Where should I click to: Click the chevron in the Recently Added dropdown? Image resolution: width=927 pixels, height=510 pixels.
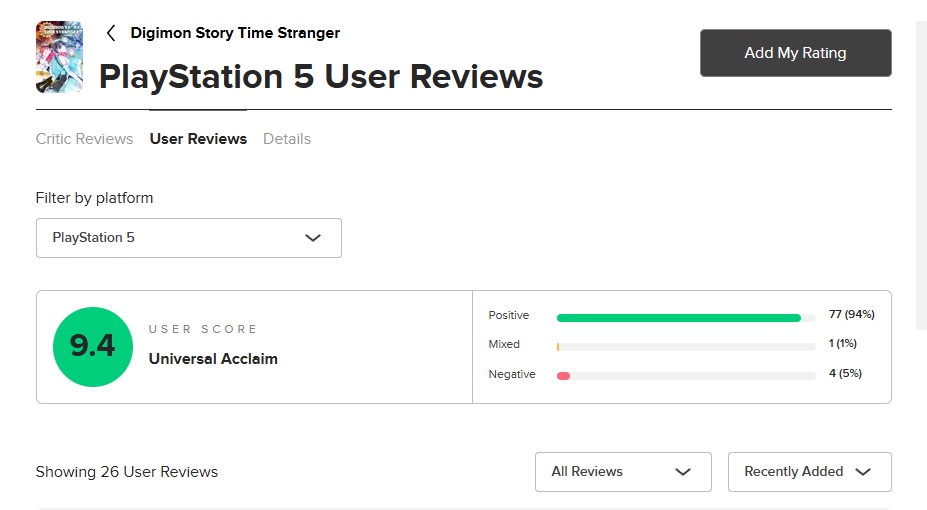(863, 472)
